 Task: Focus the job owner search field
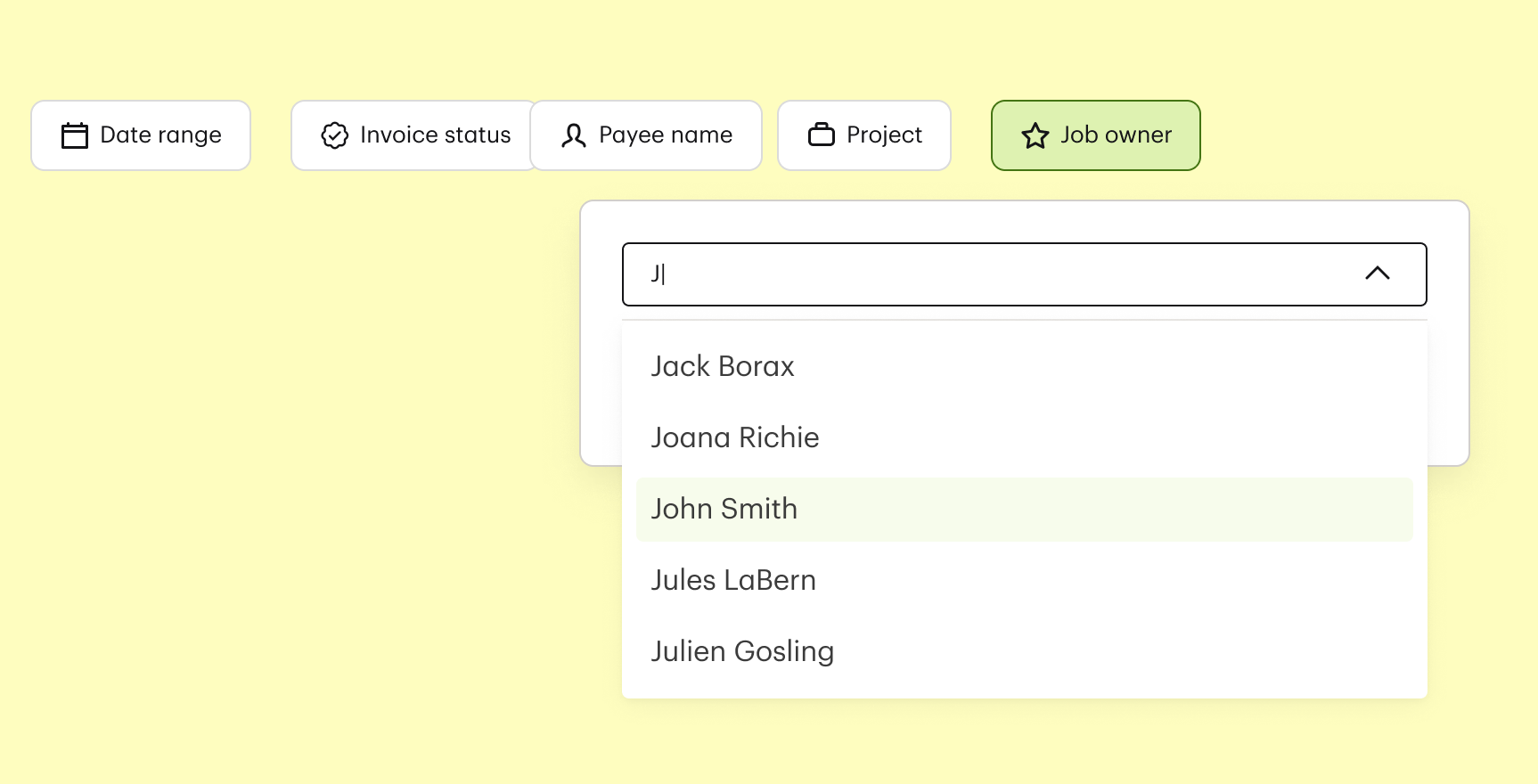pyautogui.click(x=980, y=274)
